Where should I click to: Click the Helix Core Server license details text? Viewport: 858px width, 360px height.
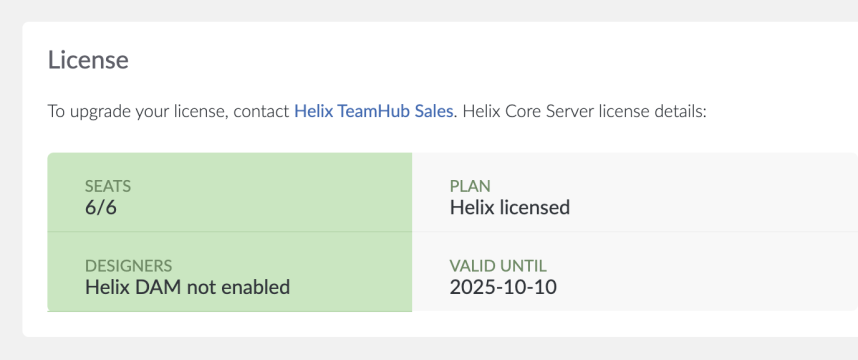pos(585,112)
